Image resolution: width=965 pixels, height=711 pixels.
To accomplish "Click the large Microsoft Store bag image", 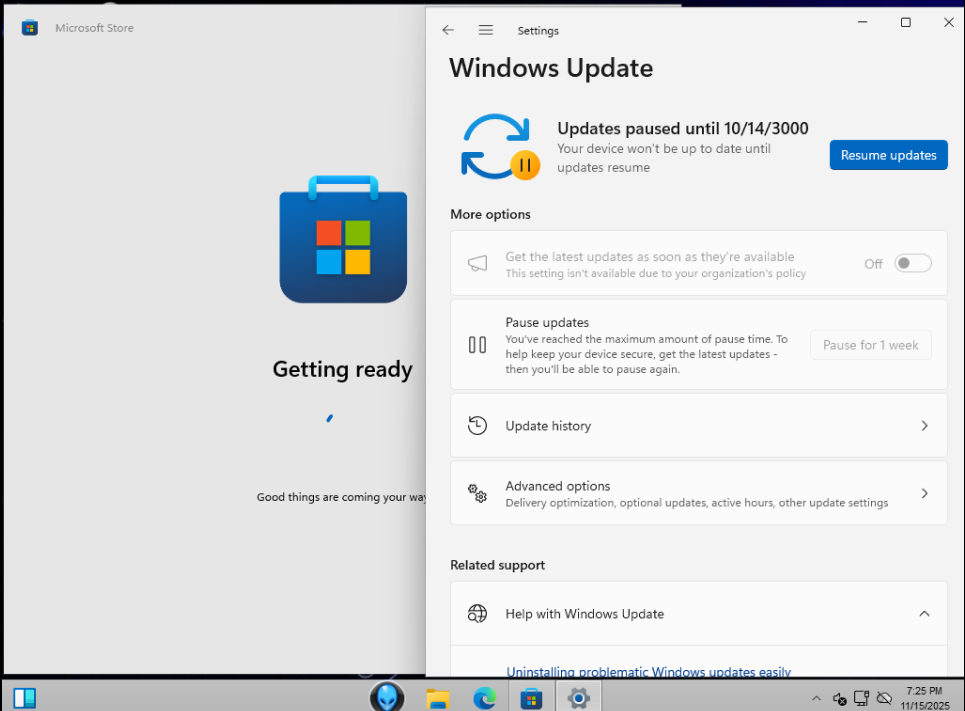I will (343, 239).
